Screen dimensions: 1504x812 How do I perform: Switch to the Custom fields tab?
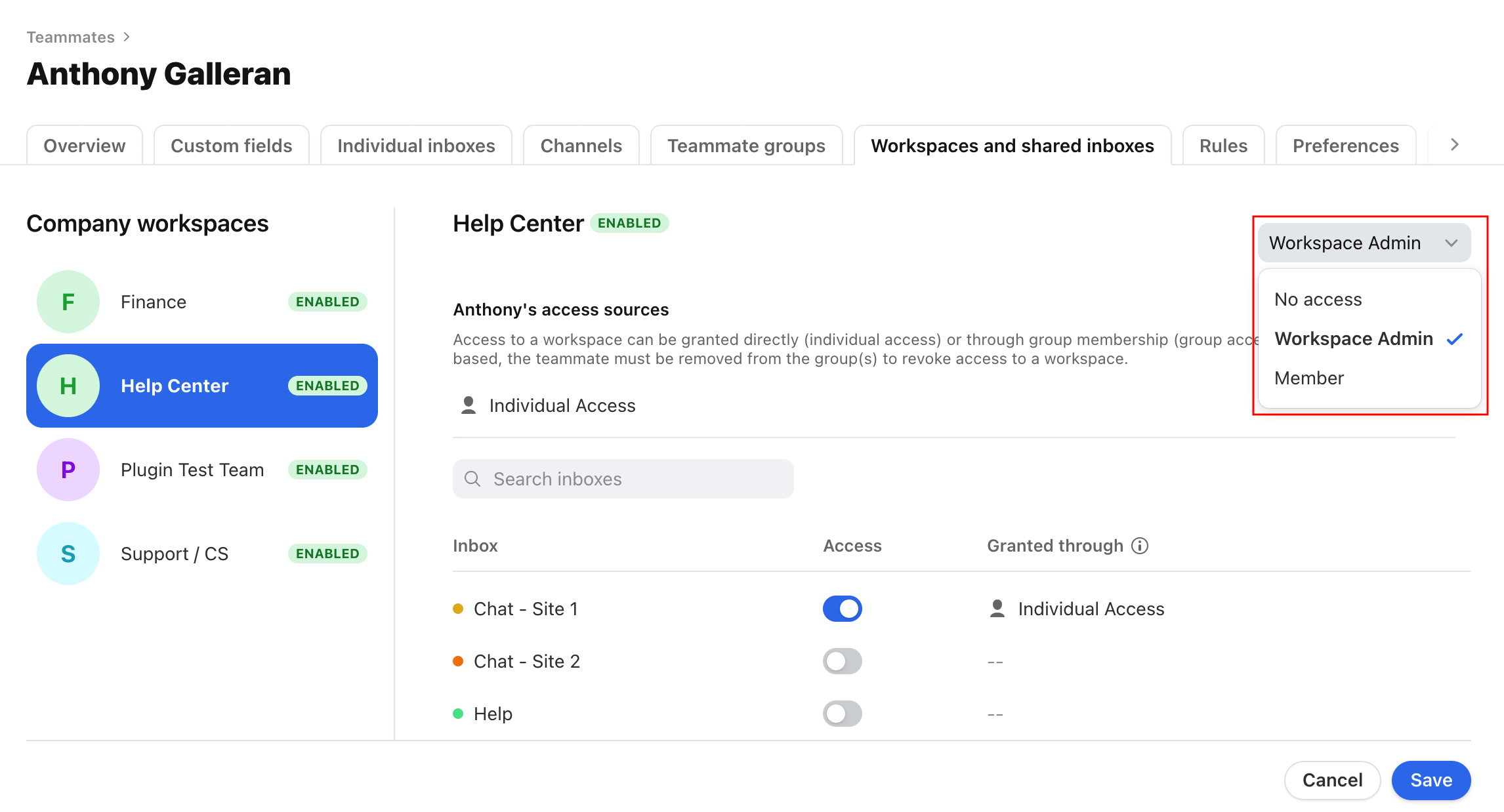pyautogui.click(x=232, y=145)
